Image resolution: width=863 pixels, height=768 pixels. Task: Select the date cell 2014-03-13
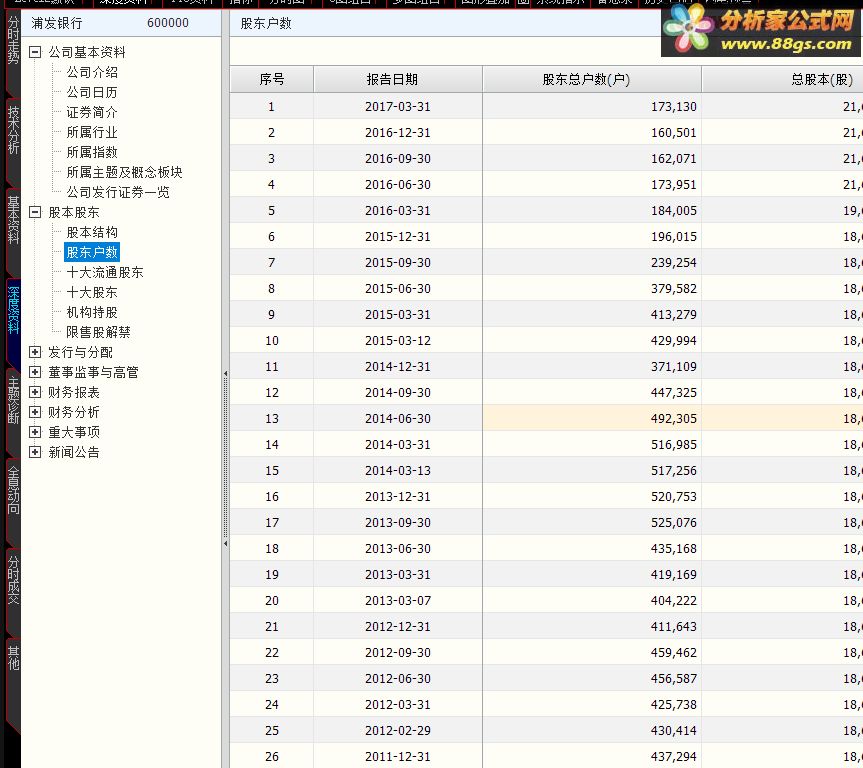(397, 471)
